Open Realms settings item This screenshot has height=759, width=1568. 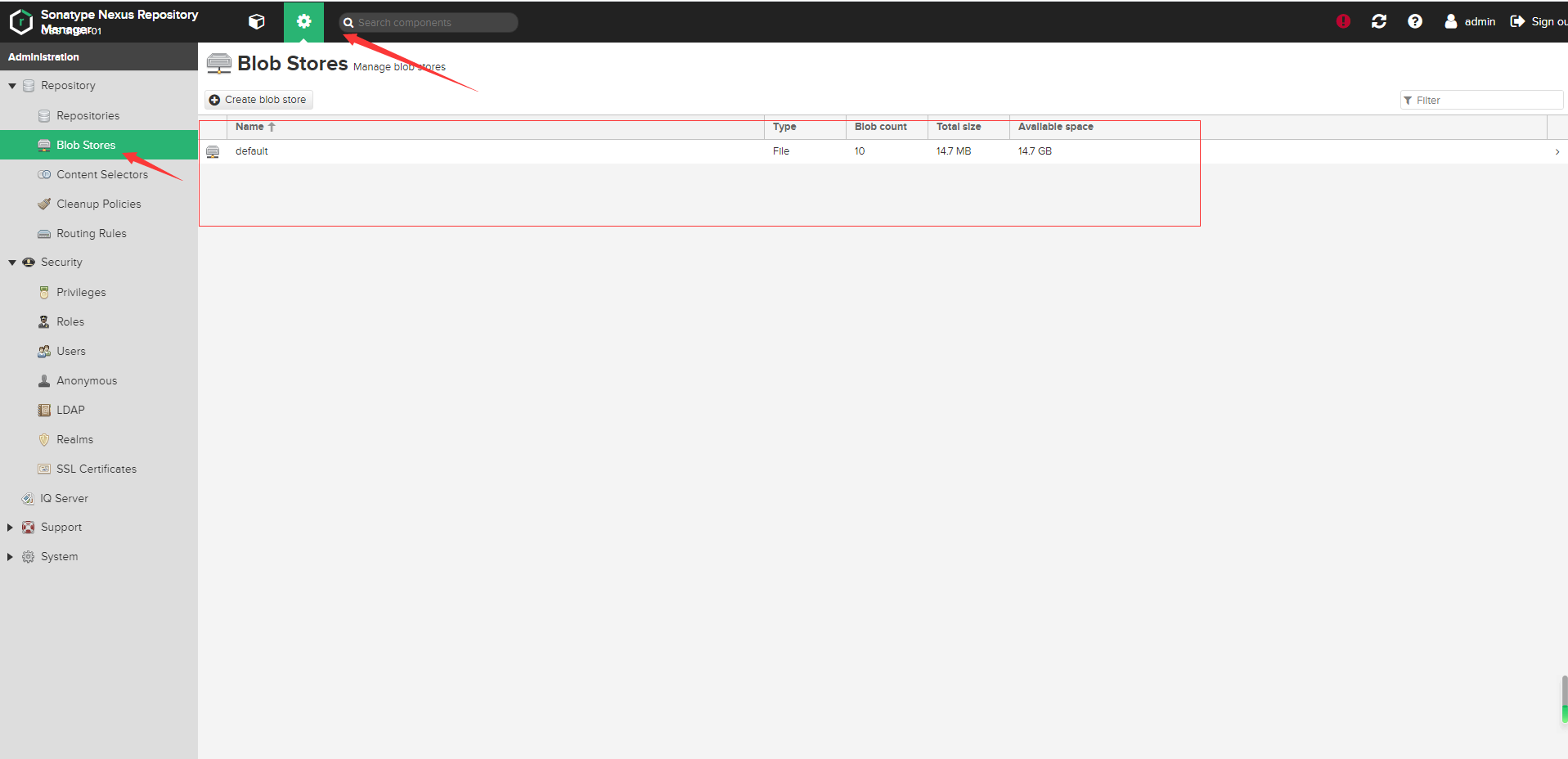[75, 440]
